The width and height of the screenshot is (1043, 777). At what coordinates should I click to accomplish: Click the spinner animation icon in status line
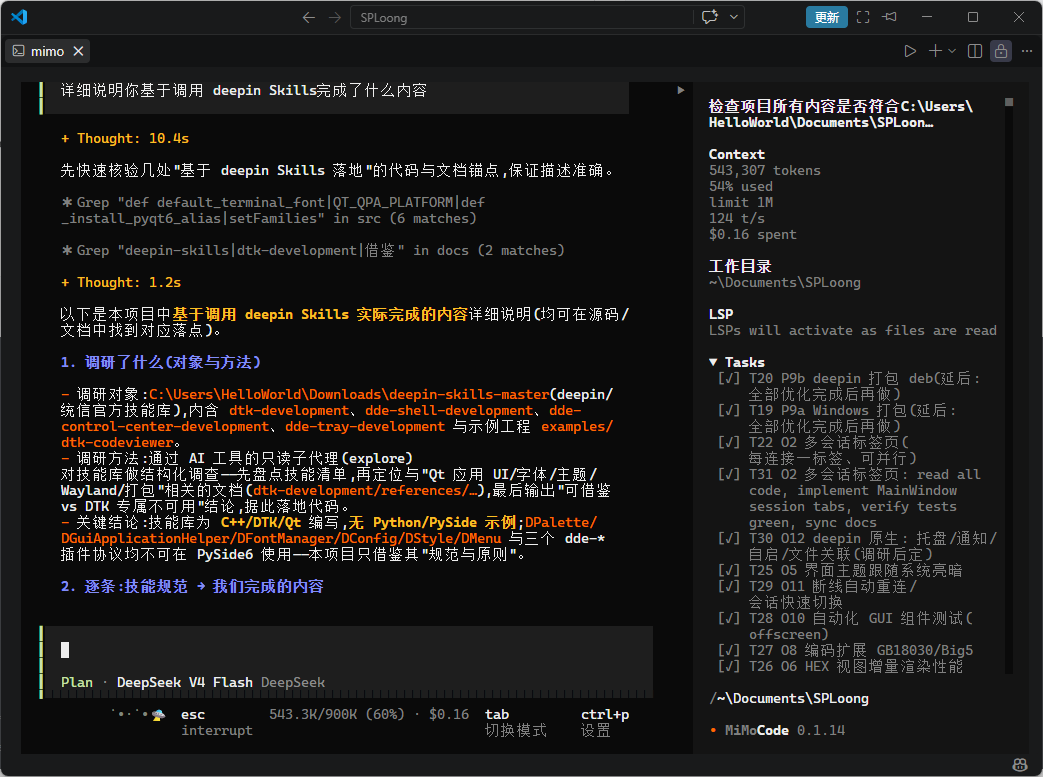[138, 714]
